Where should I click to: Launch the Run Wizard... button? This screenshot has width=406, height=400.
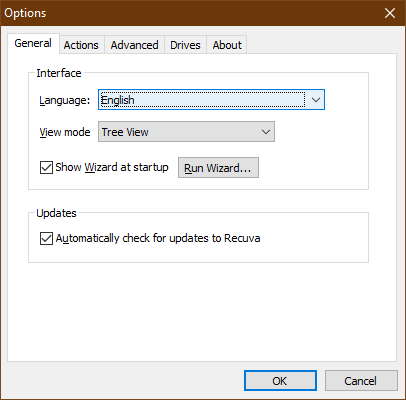(x=218, y=168)
